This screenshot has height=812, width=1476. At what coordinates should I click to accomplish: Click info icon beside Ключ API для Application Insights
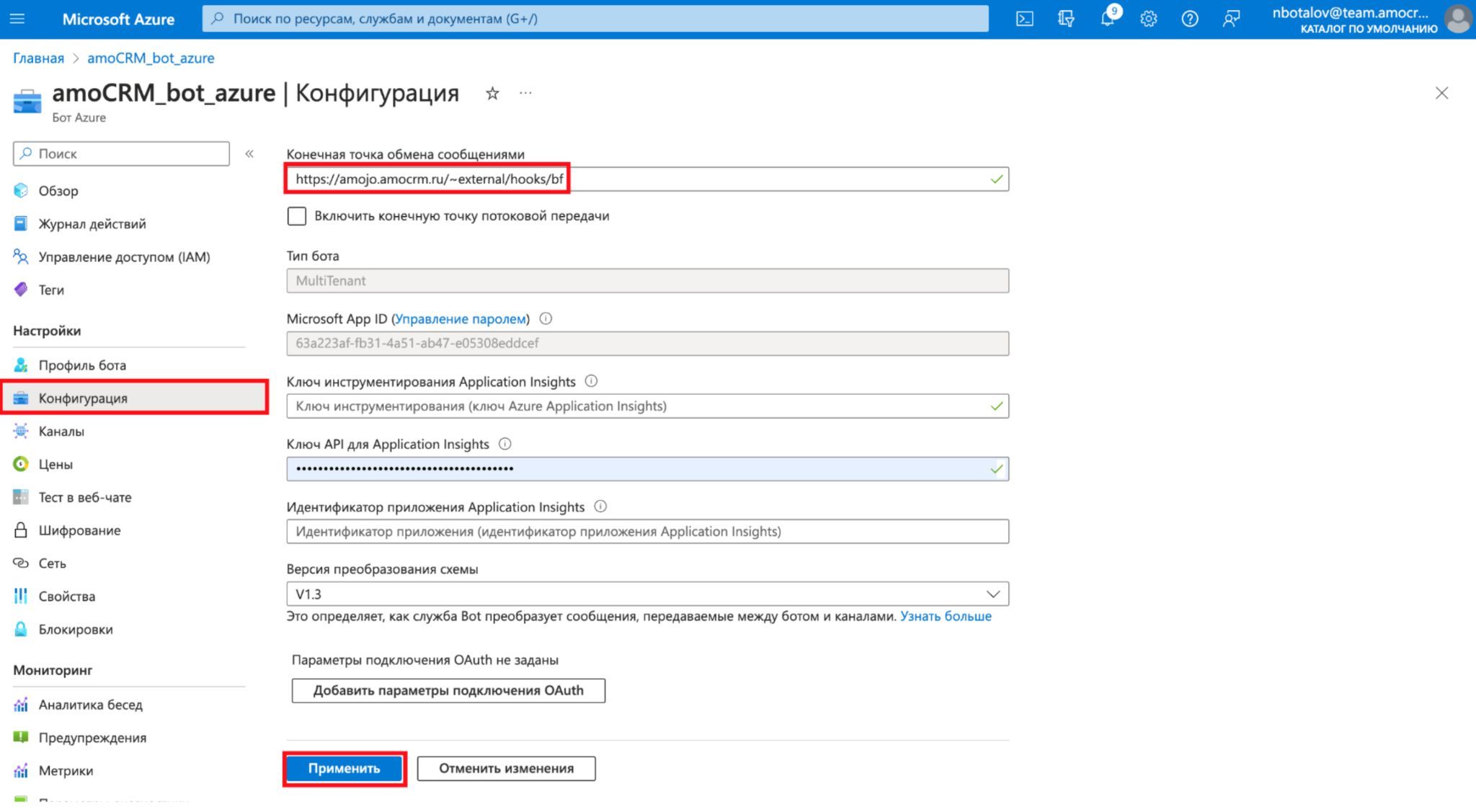click(x=504, y=444)
